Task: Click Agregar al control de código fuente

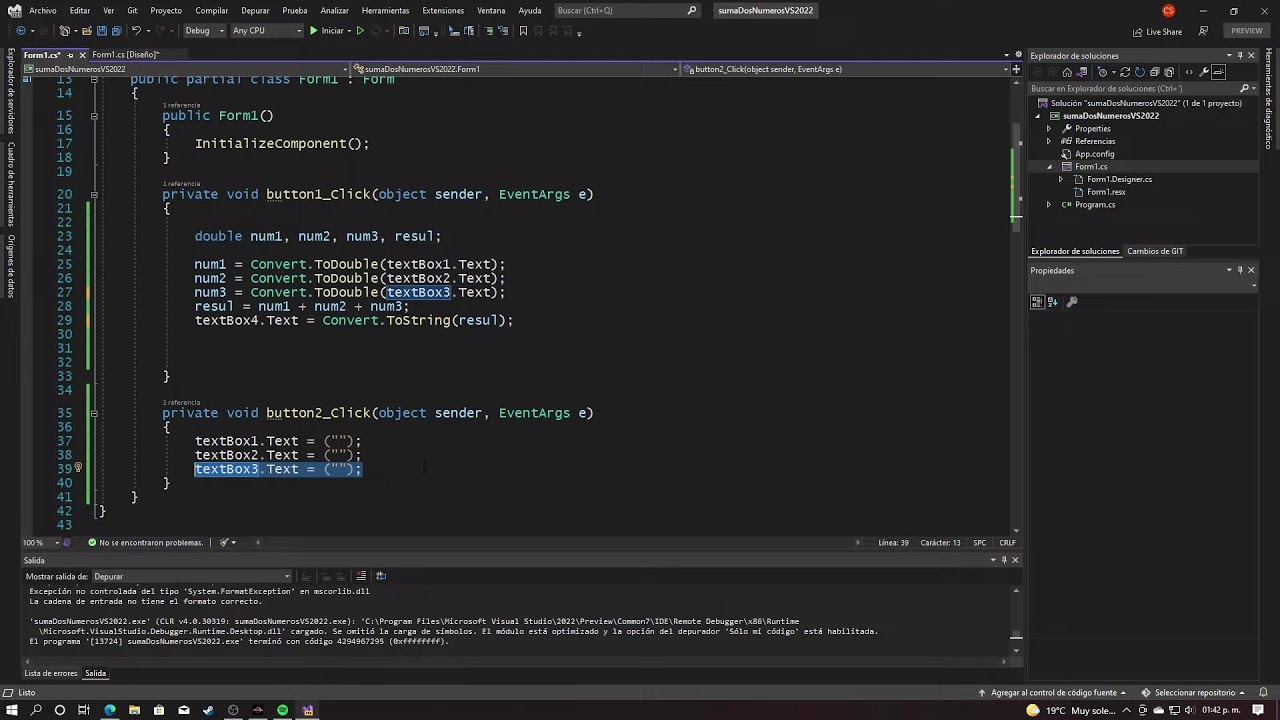Action: pos(1052,692)
